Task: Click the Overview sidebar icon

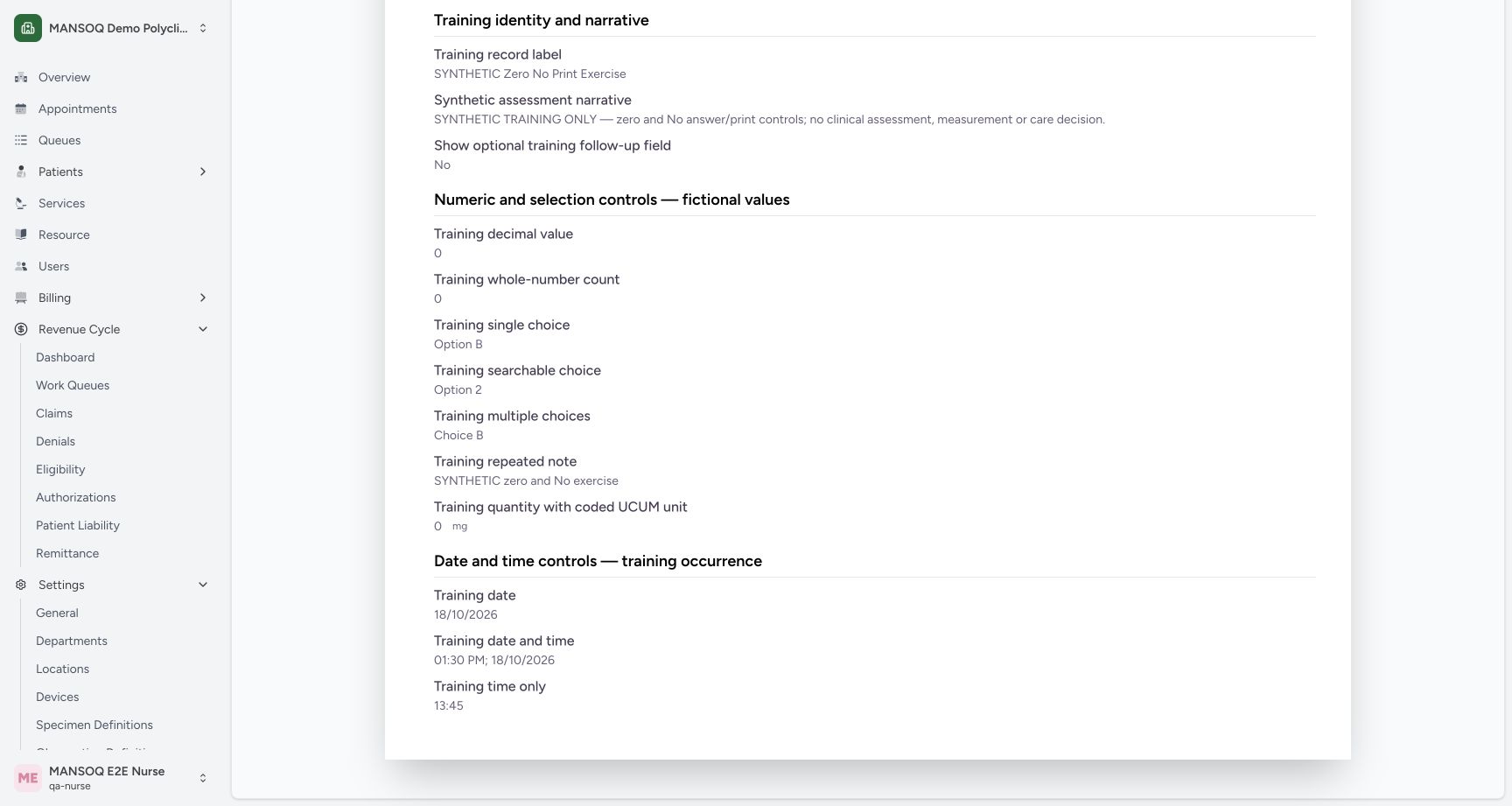Action: [x=21, y=77]
